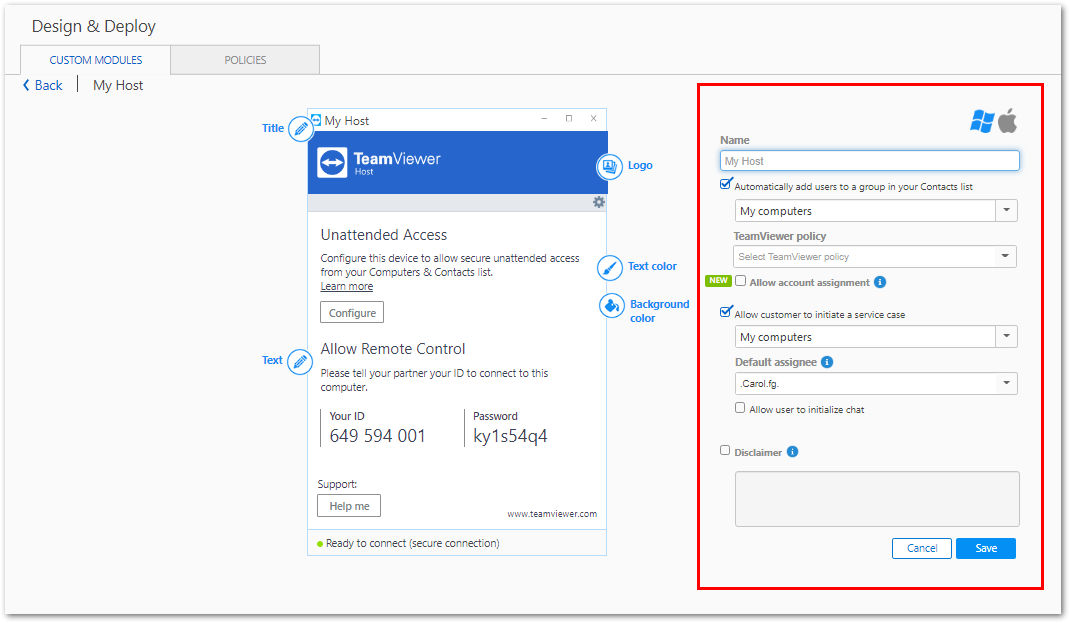Click the My Host breadcrumb text

point(118,85)
